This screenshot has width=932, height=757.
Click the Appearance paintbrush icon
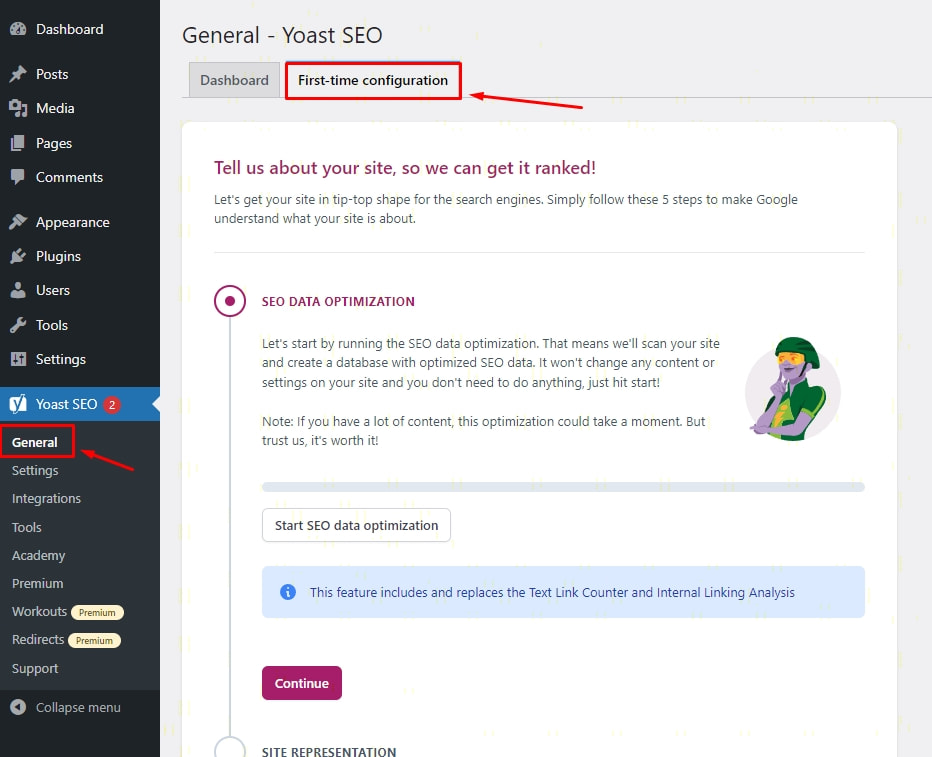[x=18, y=222]
